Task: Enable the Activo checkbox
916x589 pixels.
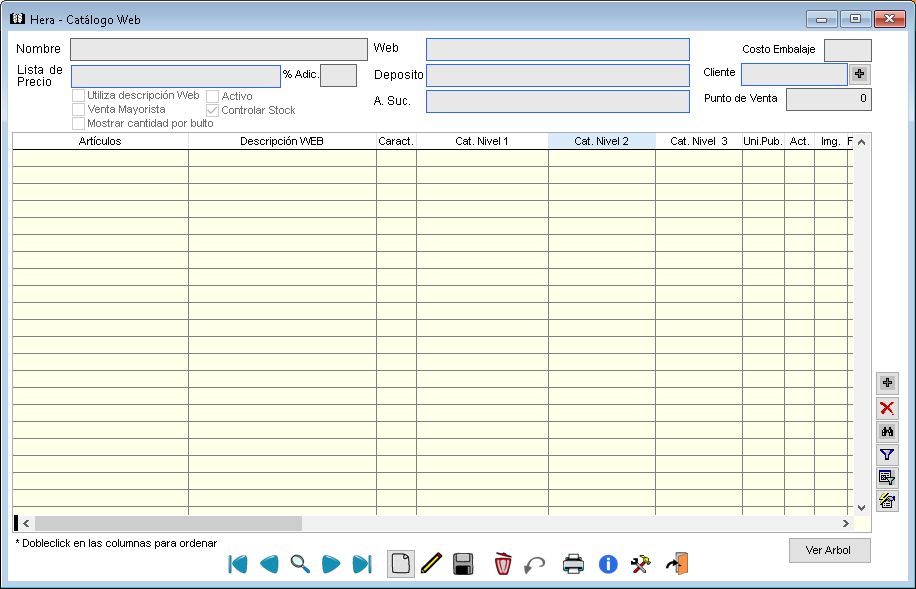Action: 212,96
